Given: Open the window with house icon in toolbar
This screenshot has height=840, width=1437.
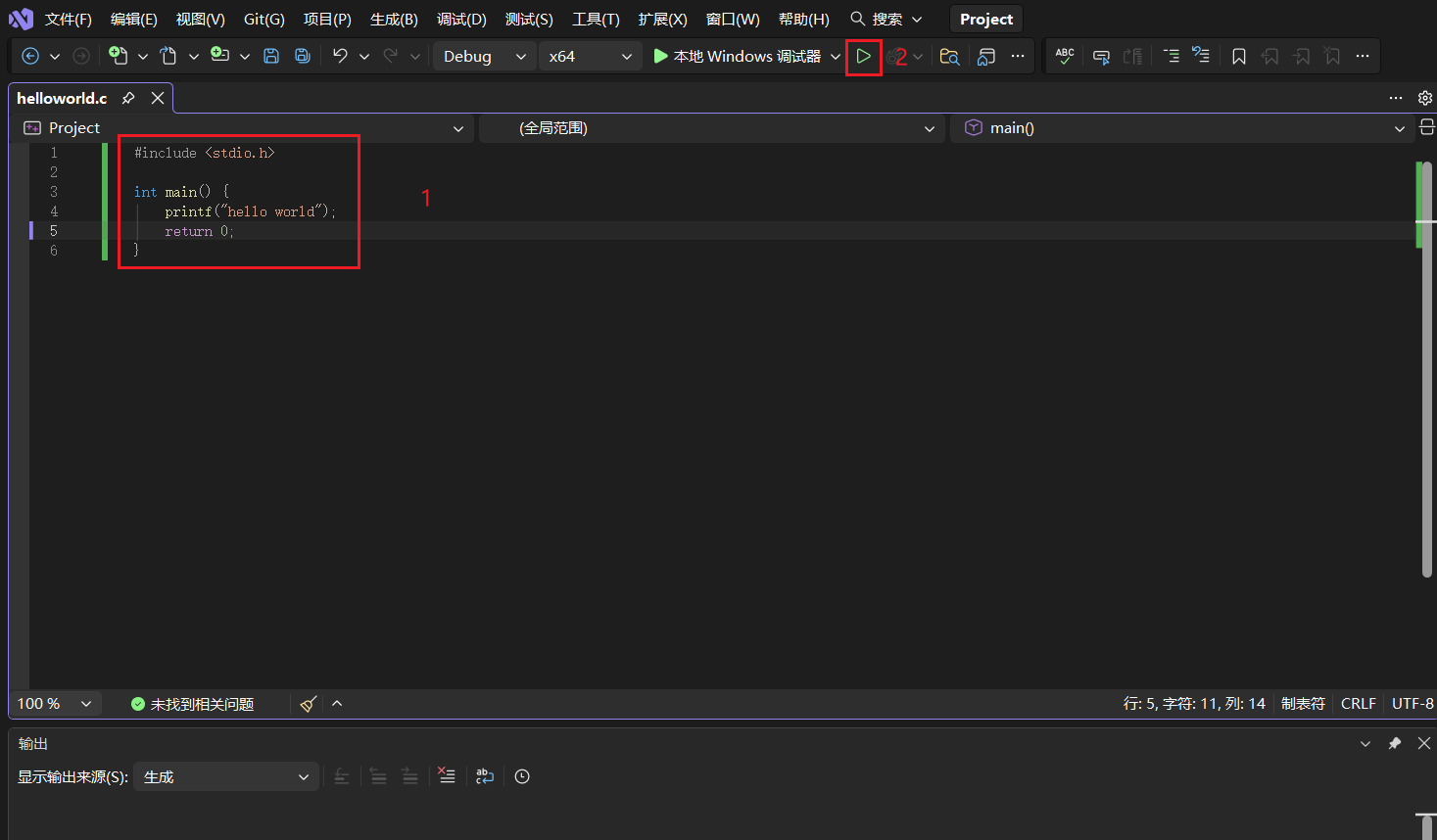Looking at the screenshot, I should pos(986,57).
